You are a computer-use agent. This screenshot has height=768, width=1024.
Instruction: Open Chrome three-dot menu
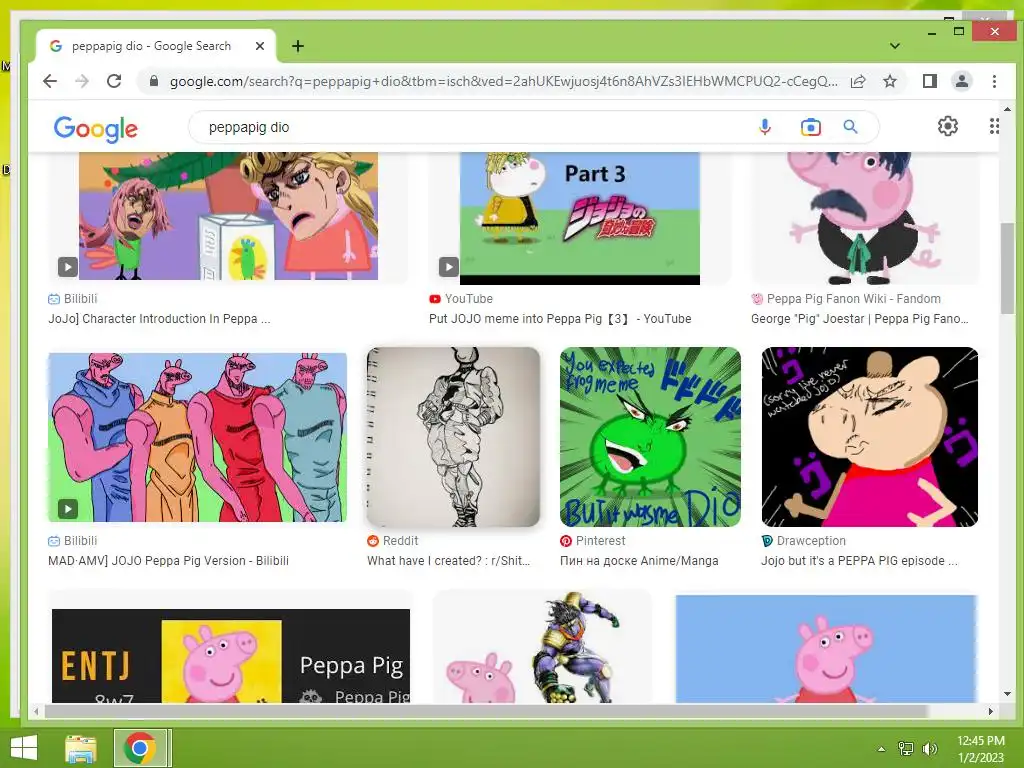click(994, 81)
